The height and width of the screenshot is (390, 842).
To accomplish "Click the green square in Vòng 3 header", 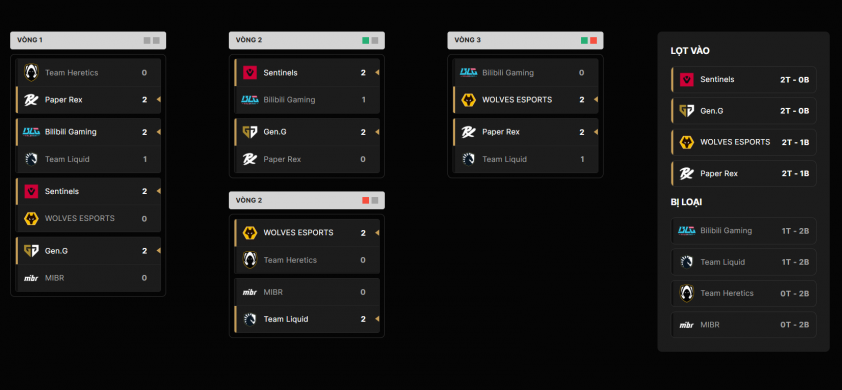I will click(x=584, y=40).
